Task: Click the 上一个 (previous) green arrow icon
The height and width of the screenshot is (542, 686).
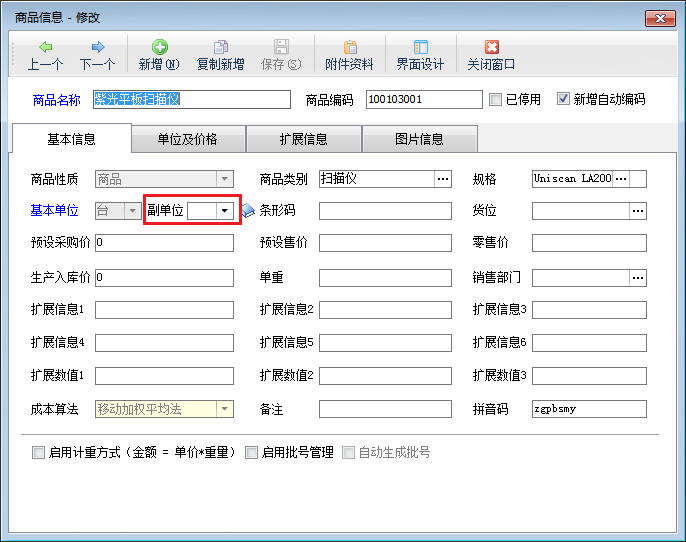Action: pos(46,48)
